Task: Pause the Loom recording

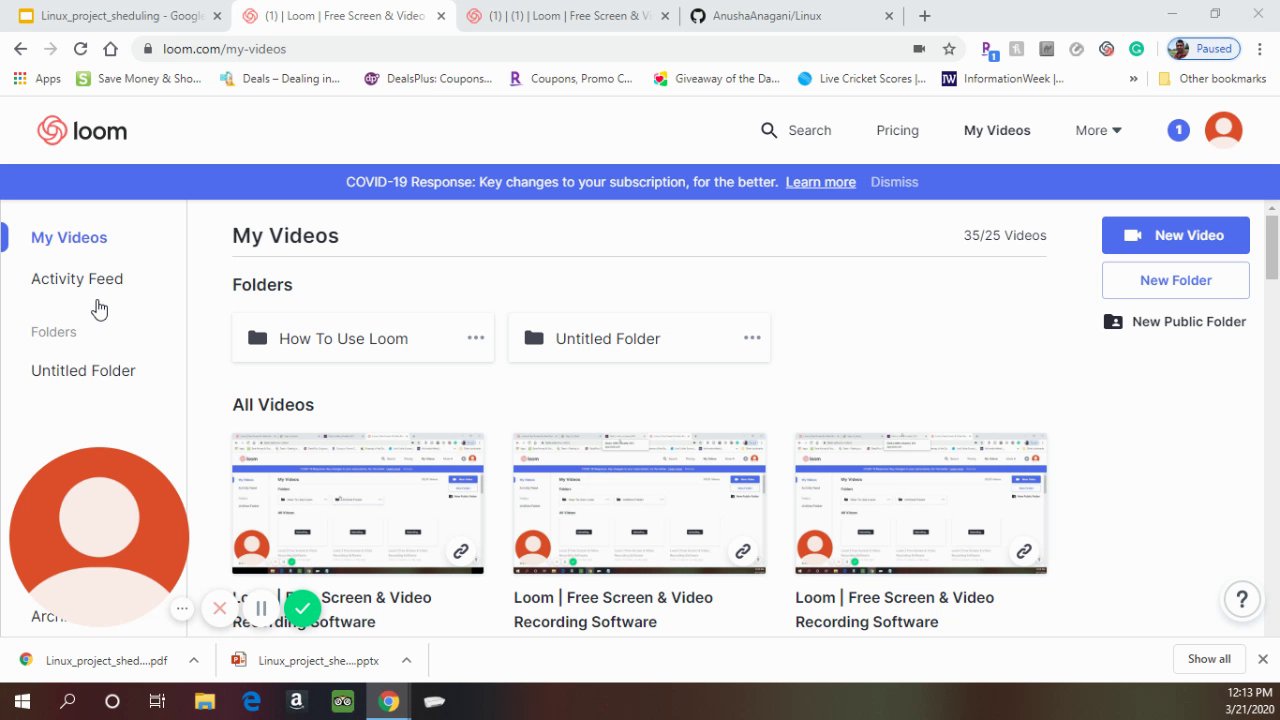Action: pos(260,608)
